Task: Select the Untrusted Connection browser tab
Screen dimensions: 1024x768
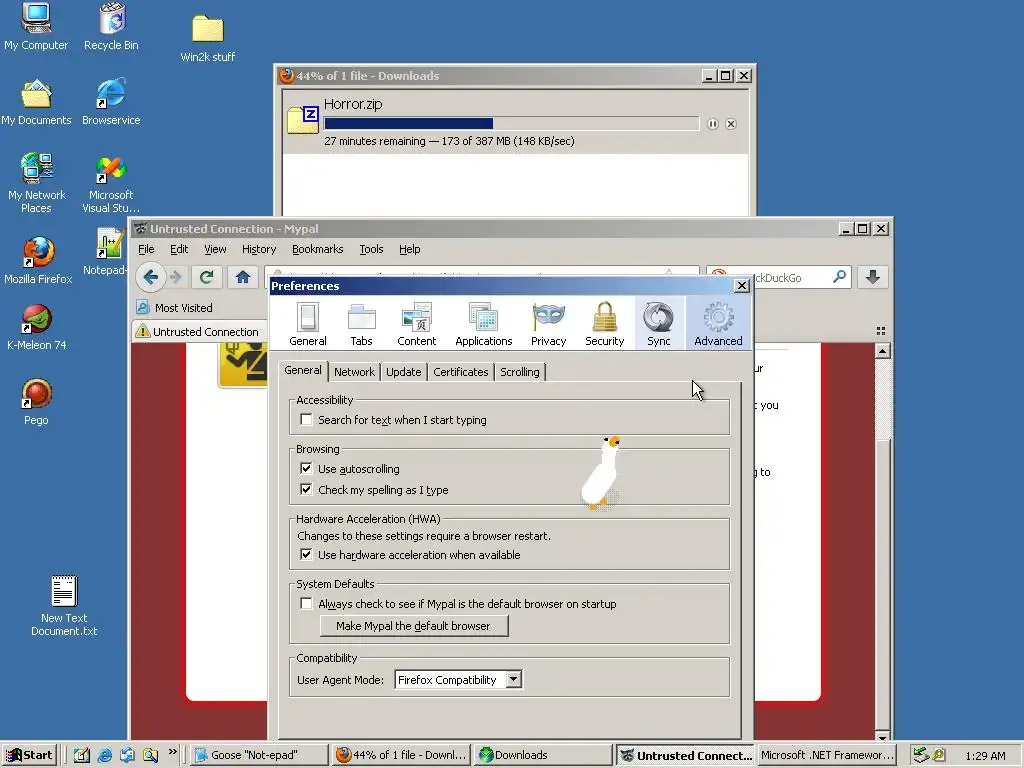Action: [199, 332]
